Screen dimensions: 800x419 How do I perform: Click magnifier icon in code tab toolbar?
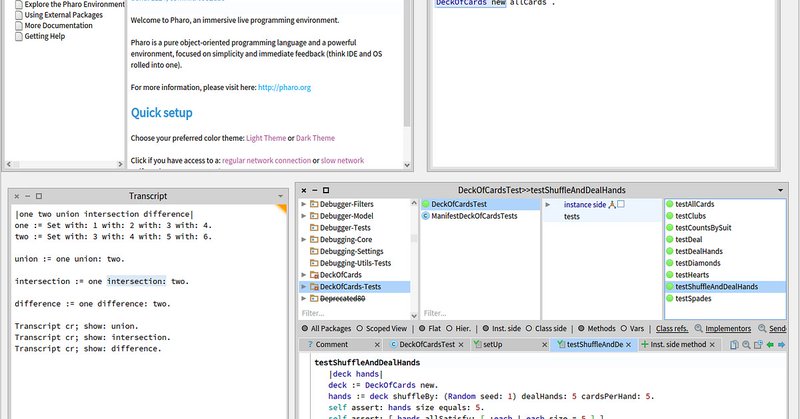[x=746, y=344]
